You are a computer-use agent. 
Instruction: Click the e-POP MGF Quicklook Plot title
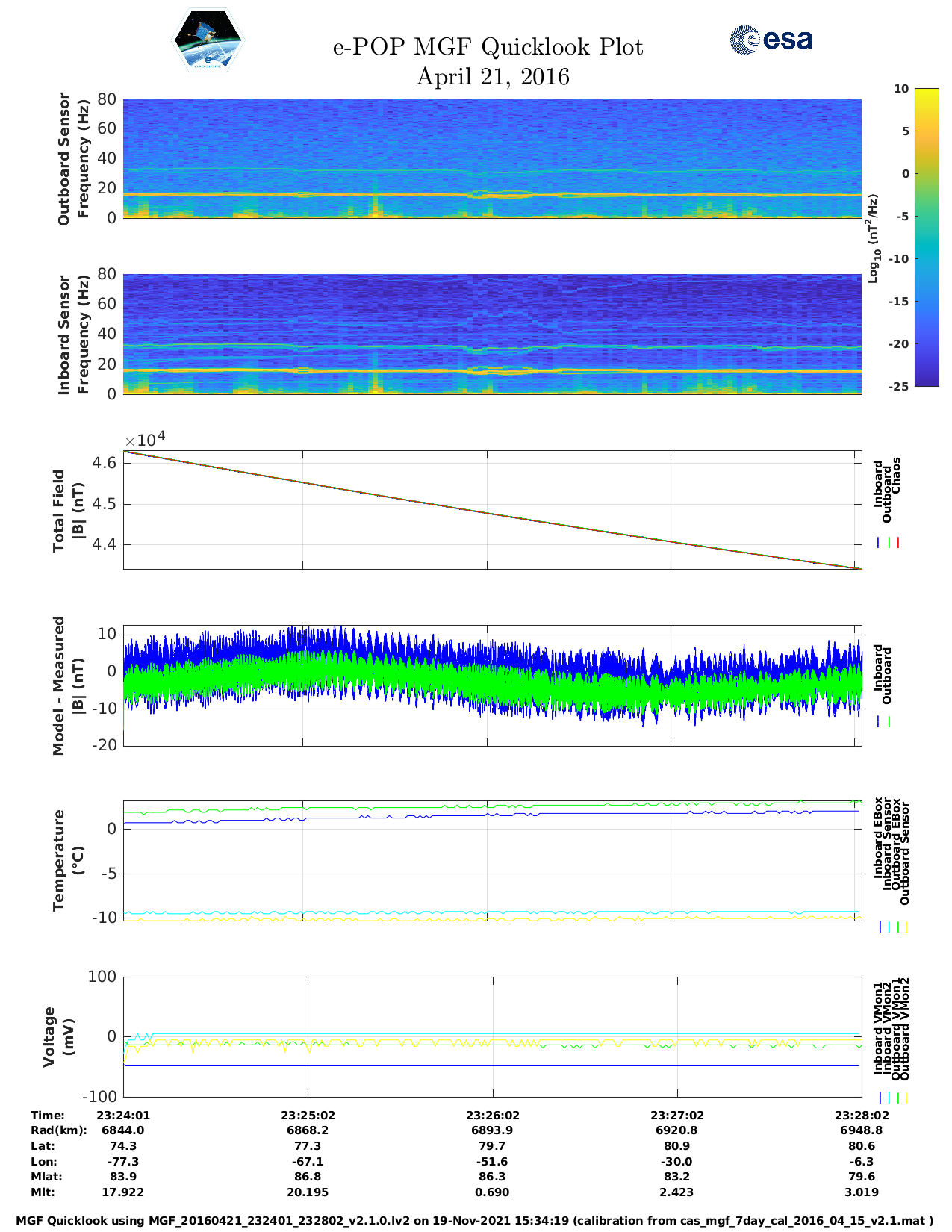click(x=488, y=47)
